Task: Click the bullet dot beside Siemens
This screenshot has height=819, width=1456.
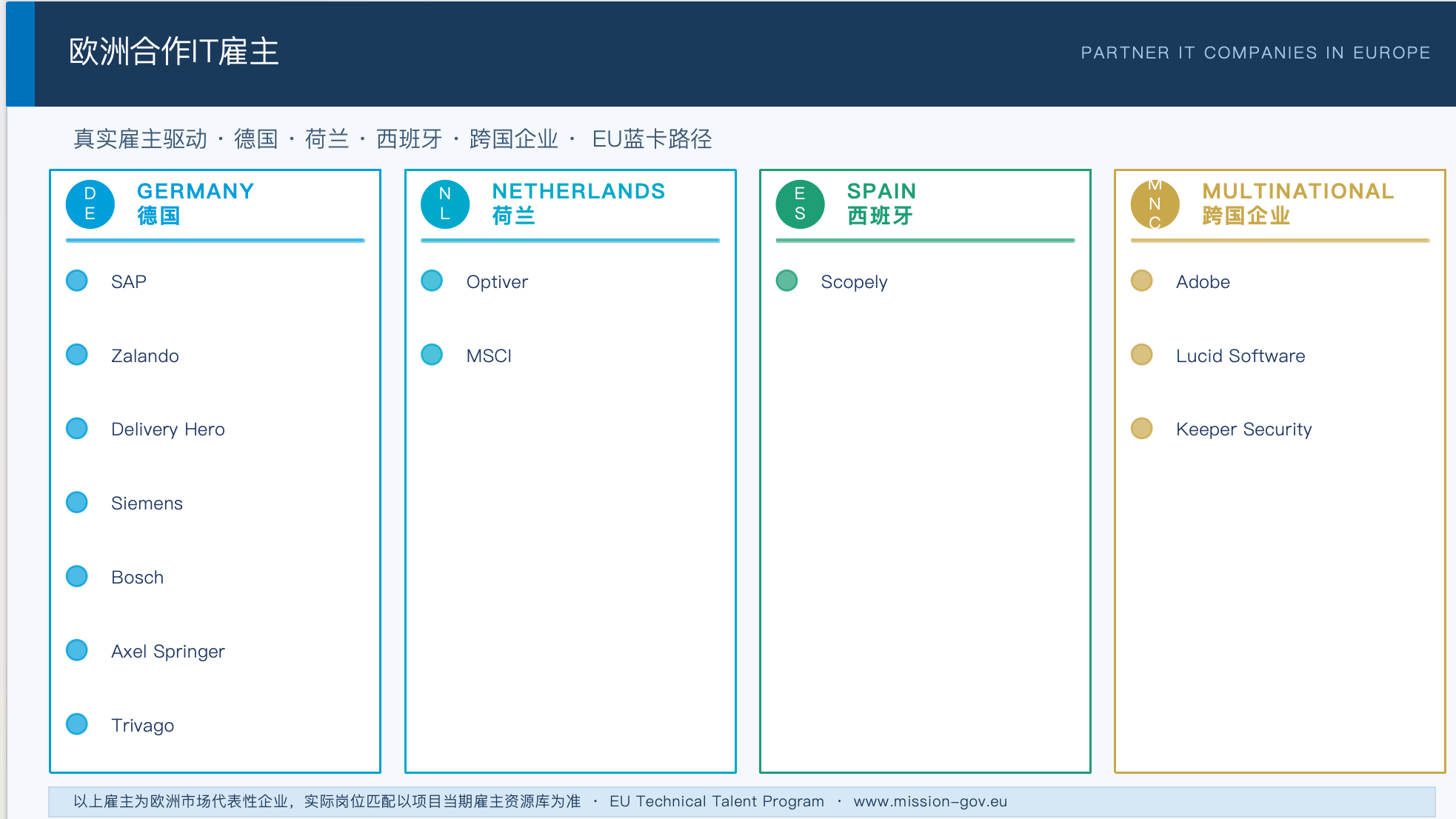Action: (x=77, y=502)
